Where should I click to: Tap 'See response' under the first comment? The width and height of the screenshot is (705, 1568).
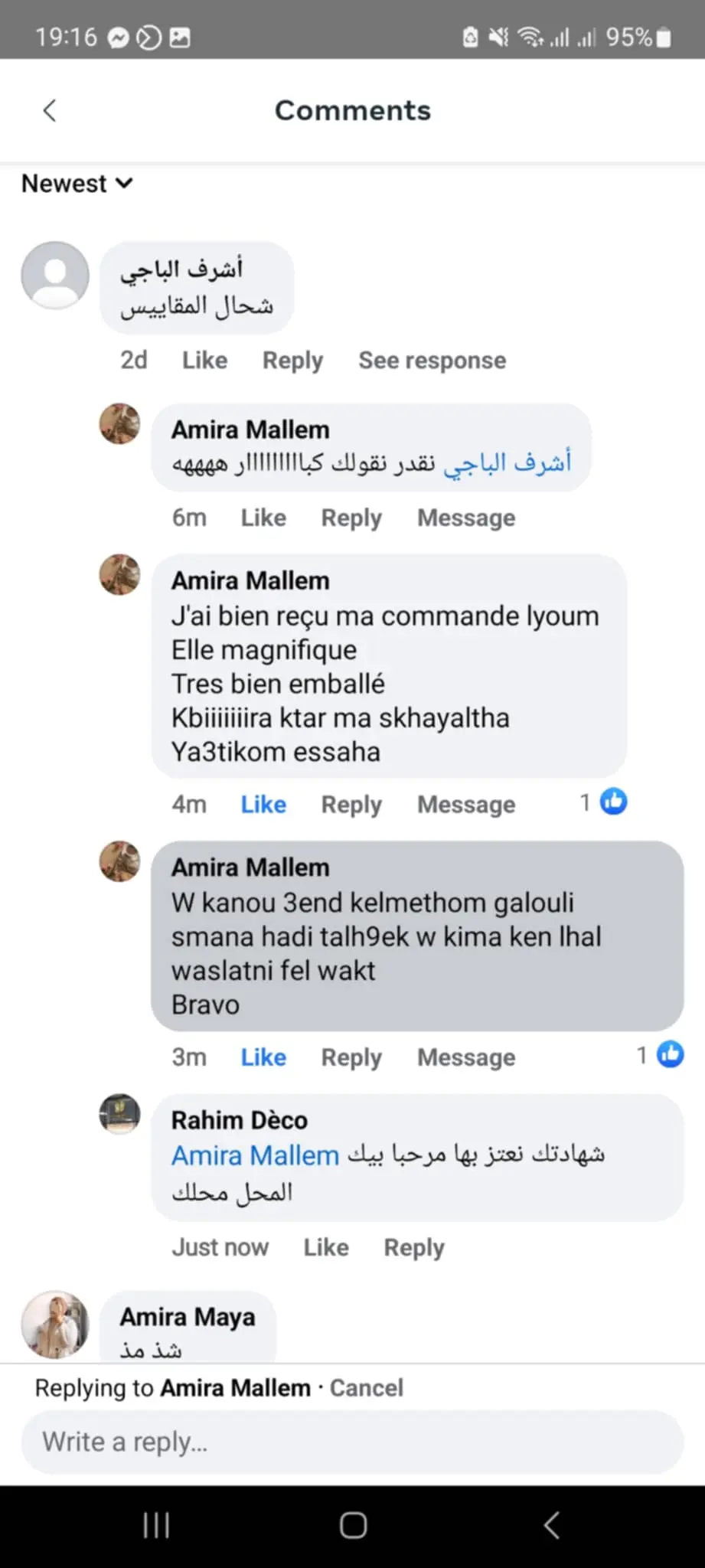point(432,360)
